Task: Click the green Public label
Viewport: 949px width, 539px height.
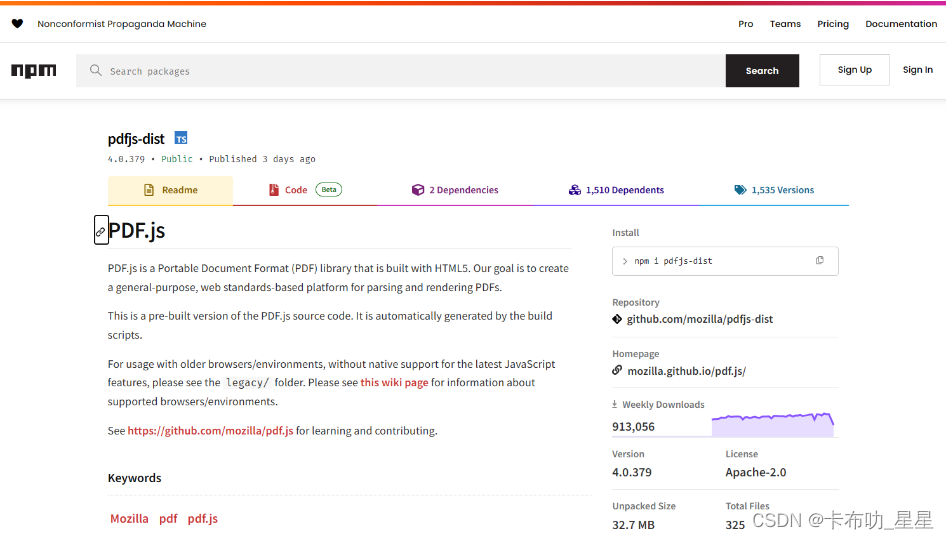Action: click(x=177, y=159)
